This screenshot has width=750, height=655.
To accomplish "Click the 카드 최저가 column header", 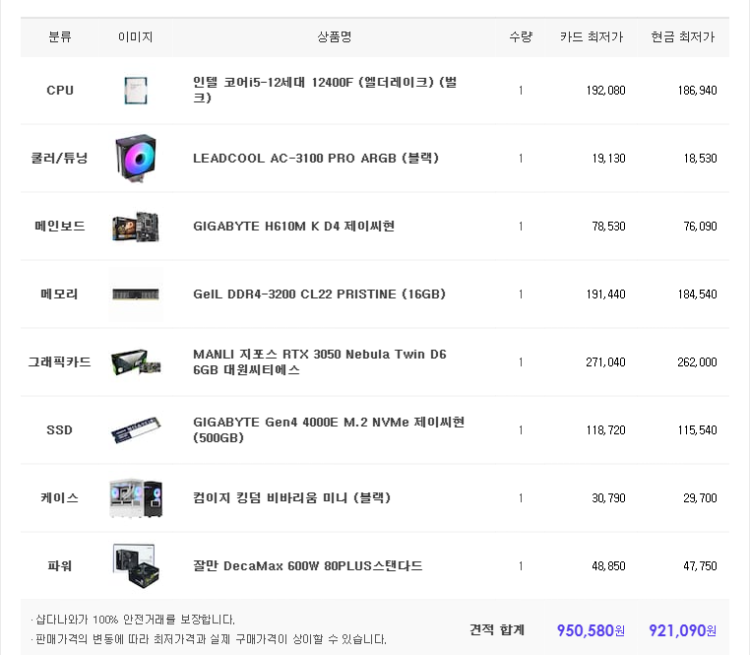I will (591, 37).
